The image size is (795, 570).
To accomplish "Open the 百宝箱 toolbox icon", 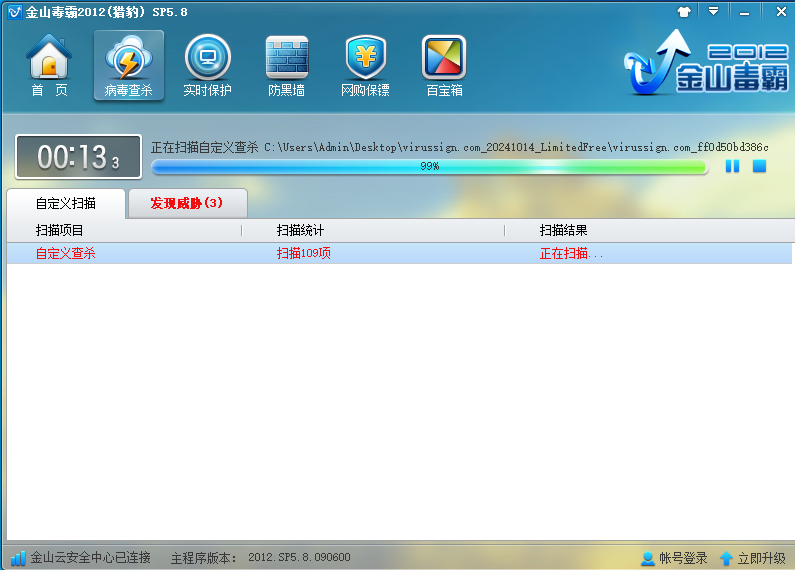I will tap(444, 66).
